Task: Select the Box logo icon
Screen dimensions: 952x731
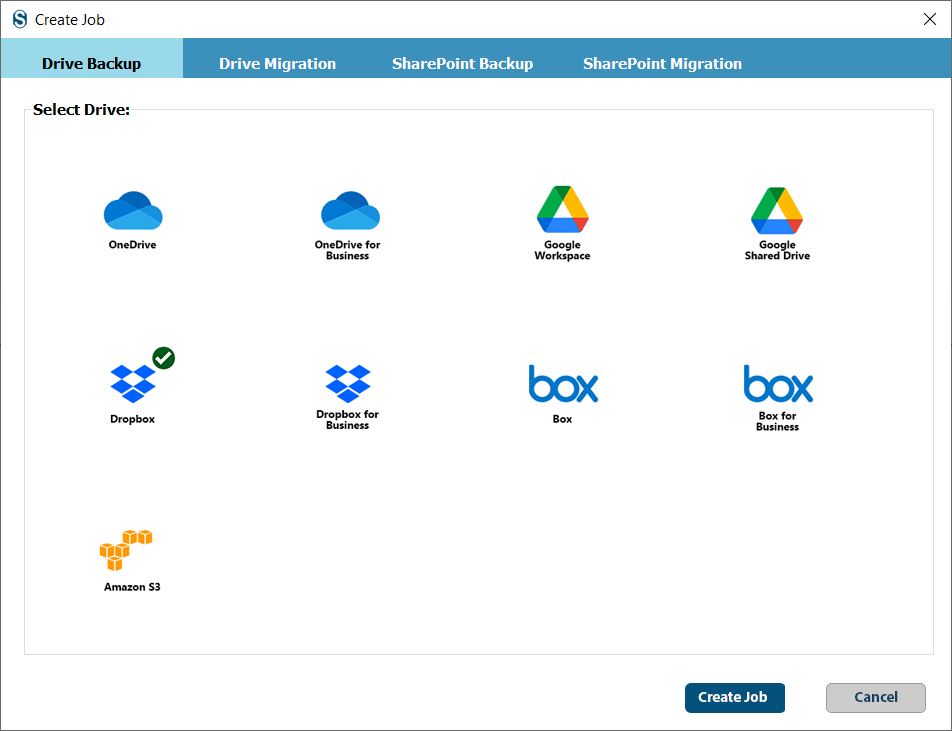Action: pyautogui.click(x=563, y=384)
